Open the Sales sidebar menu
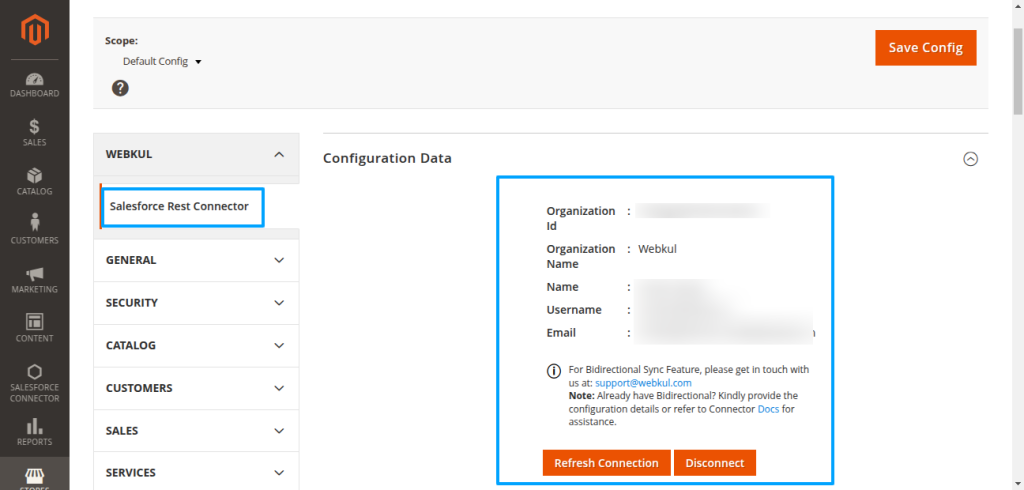This screenshot has width=1024, height=490. pyautogui.click(x=35, y=133)
